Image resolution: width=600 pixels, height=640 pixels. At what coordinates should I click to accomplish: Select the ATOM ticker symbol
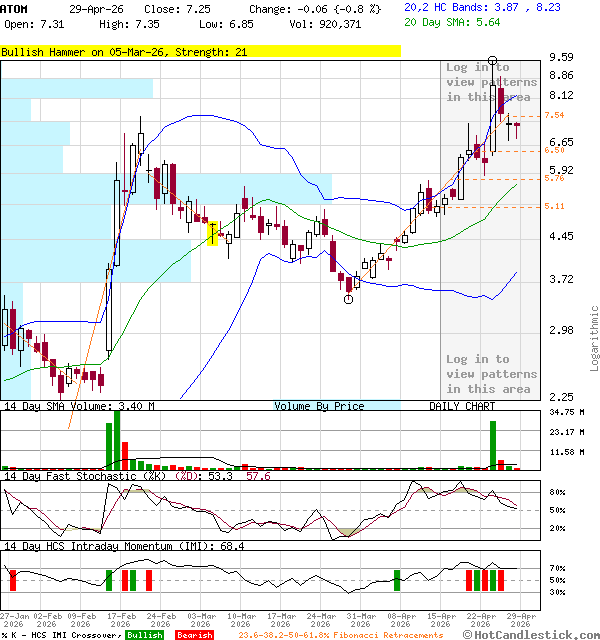click(x=15, y=8)
